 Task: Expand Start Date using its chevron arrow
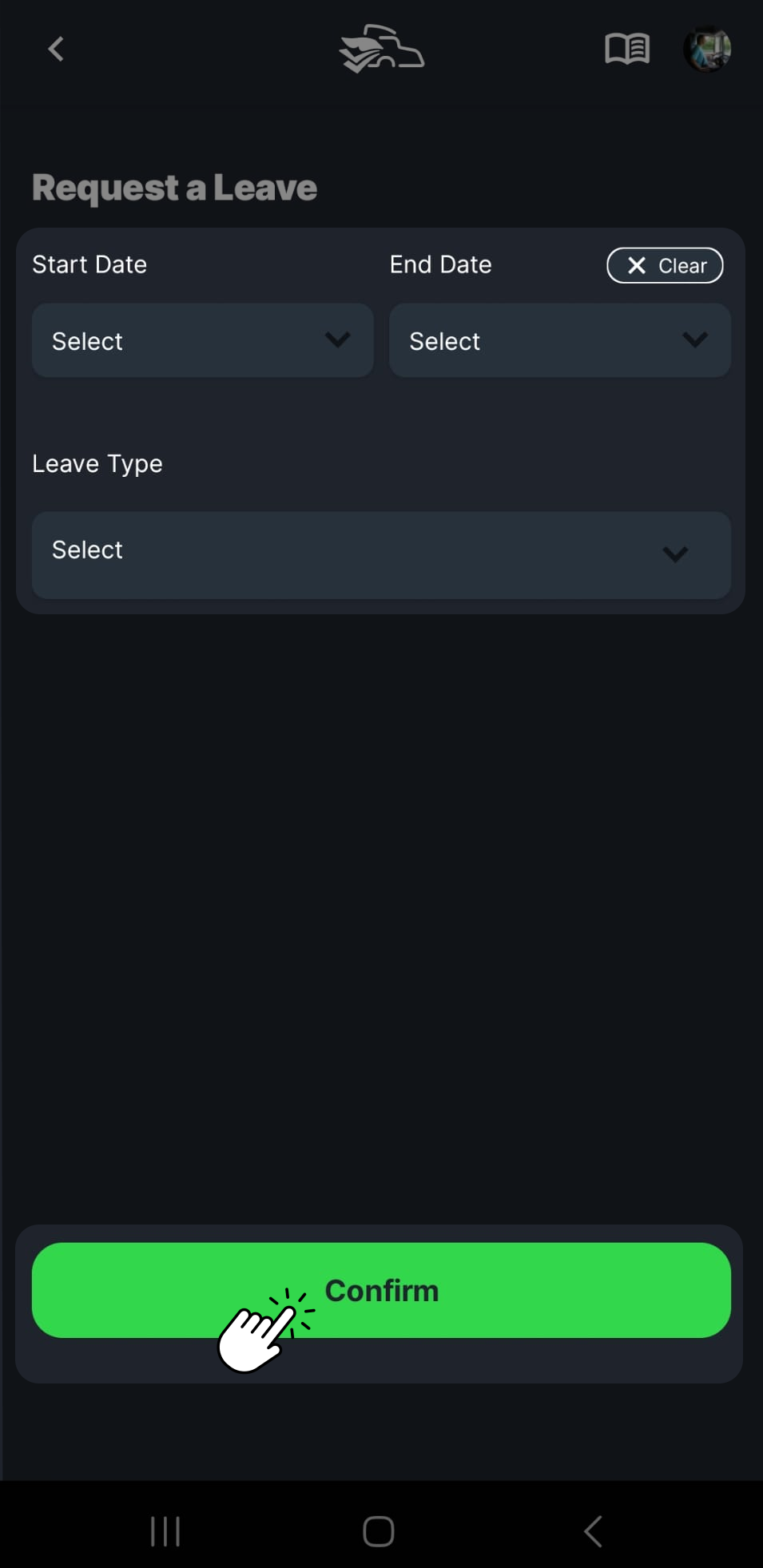(336, 339)
